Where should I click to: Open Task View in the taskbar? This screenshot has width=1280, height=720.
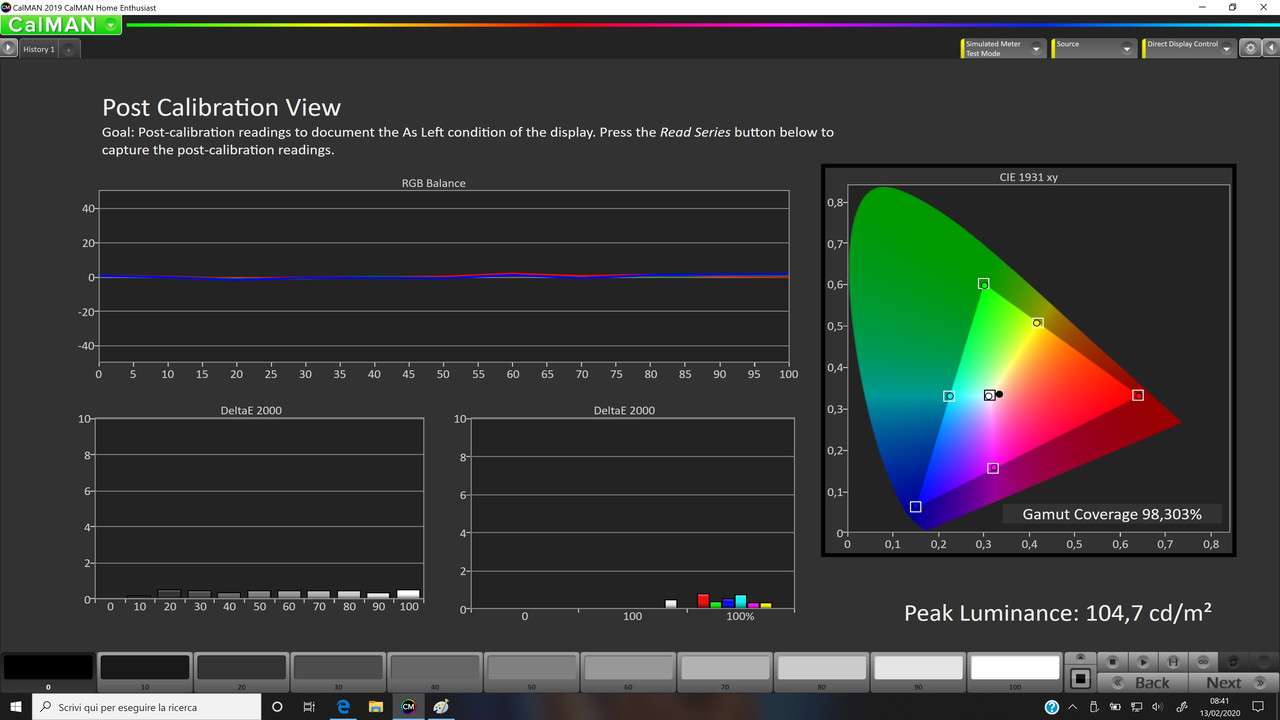pyautogui.click(x=310, y=707)
